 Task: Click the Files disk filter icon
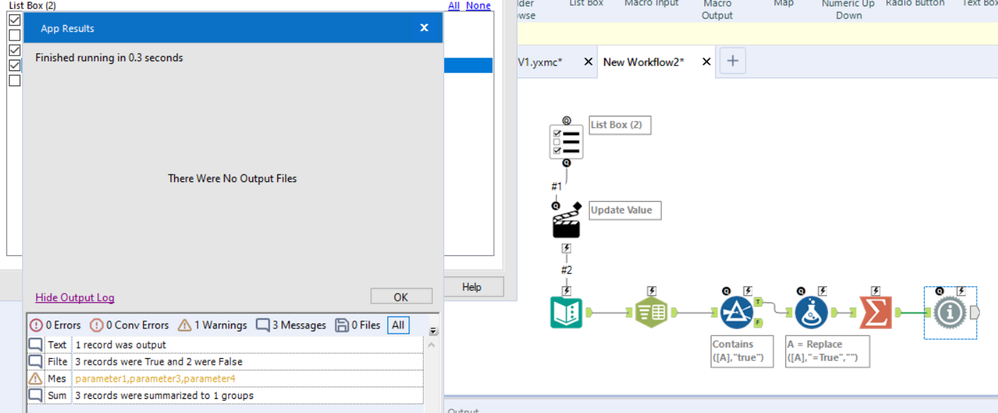coord(340,325)
